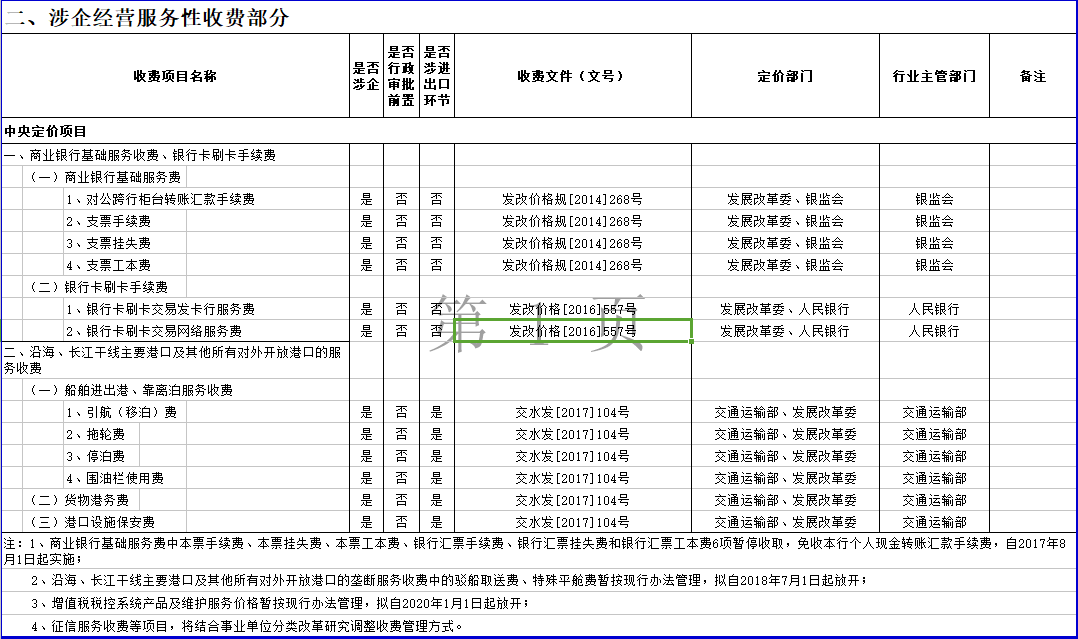Select note 2 about 驳船取送费
Image resolution: width=1078 pixels, height=639 pixels.
539,581
